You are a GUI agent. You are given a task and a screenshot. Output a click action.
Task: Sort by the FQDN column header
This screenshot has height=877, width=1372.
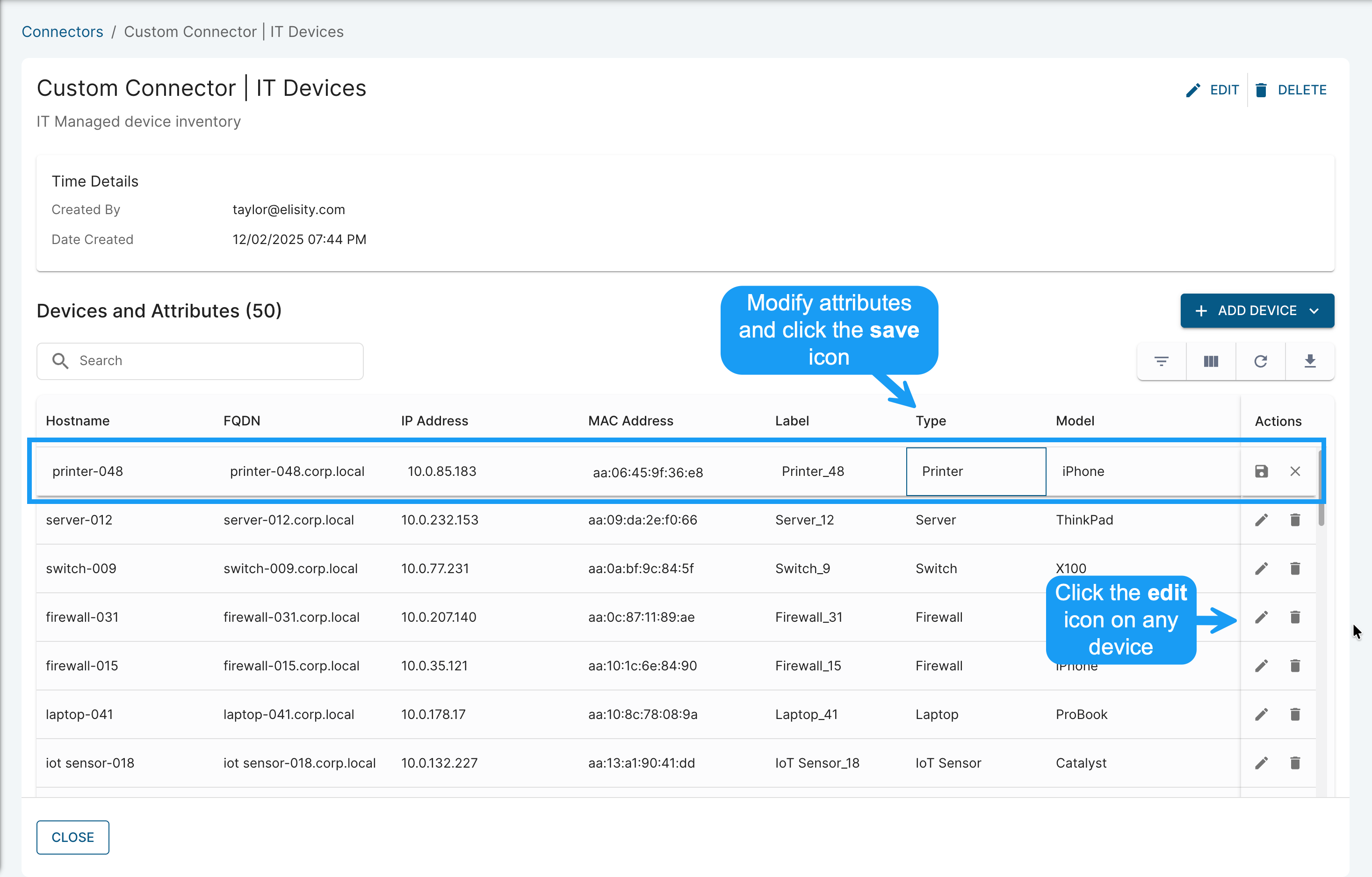tap(242, 421)
